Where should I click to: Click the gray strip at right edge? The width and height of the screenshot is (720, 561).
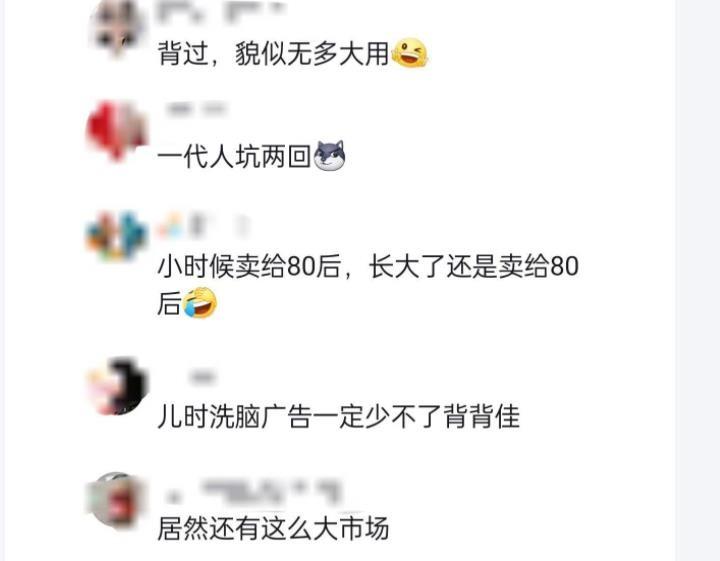[x=698, y=280]
